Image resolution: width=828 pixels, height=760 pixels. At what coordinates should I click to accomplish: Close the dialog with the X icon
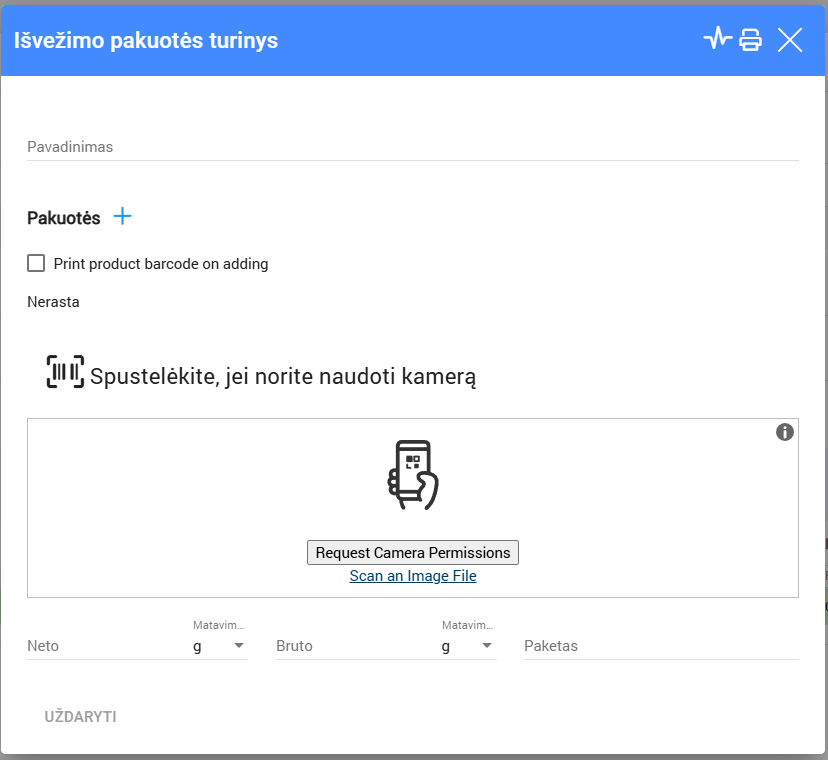coord(790,40)
